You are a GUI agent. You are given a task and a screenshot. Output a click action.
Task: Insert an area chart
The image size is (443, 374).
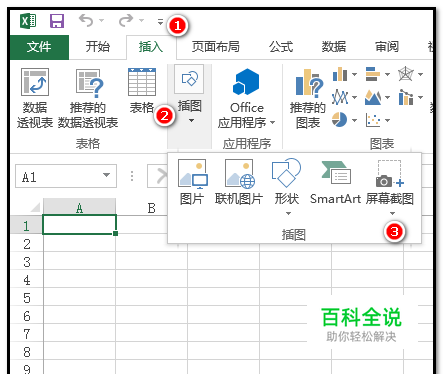click(373, 97)
